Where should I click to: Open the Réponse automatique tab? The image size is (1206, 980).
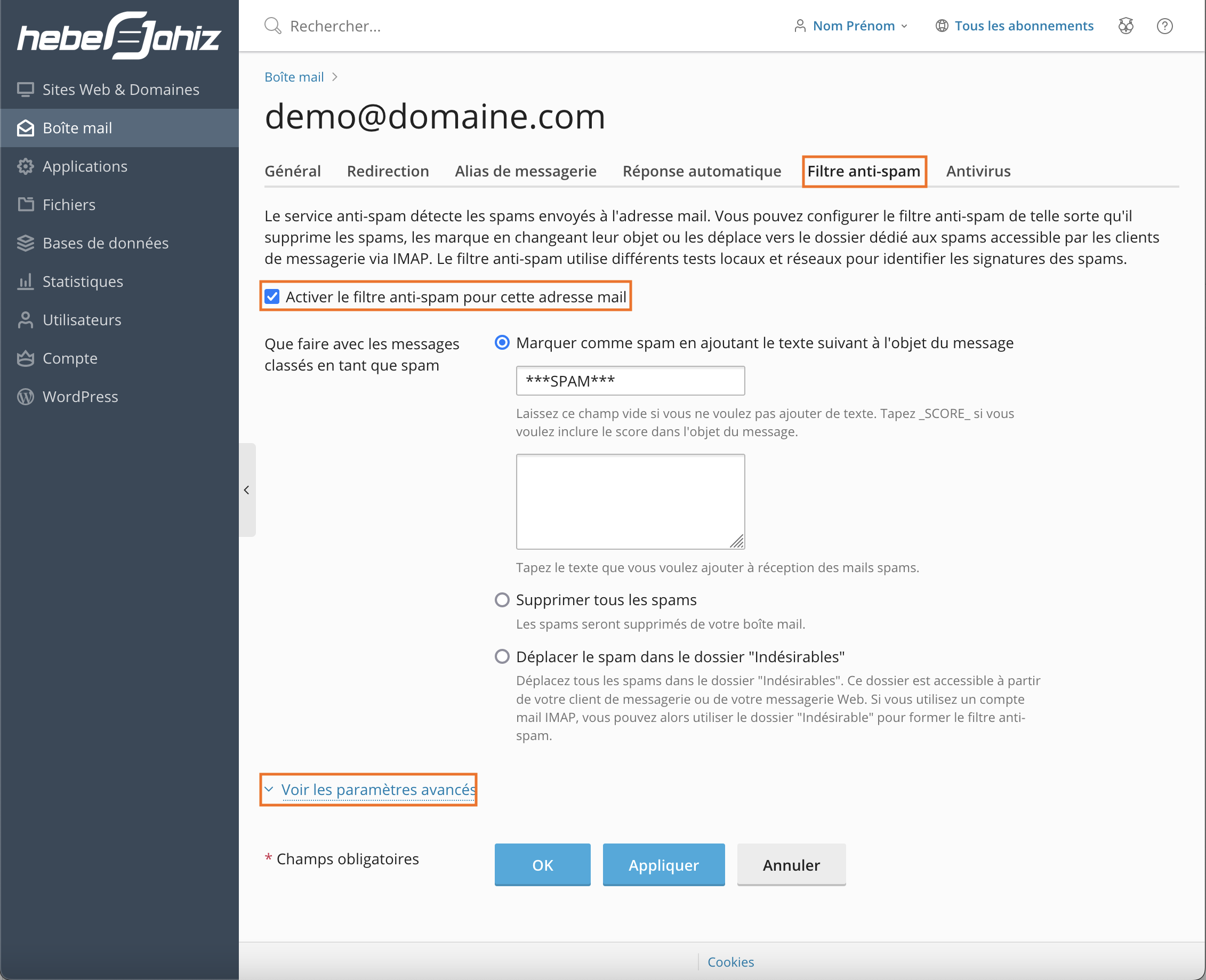click(702, 171)
